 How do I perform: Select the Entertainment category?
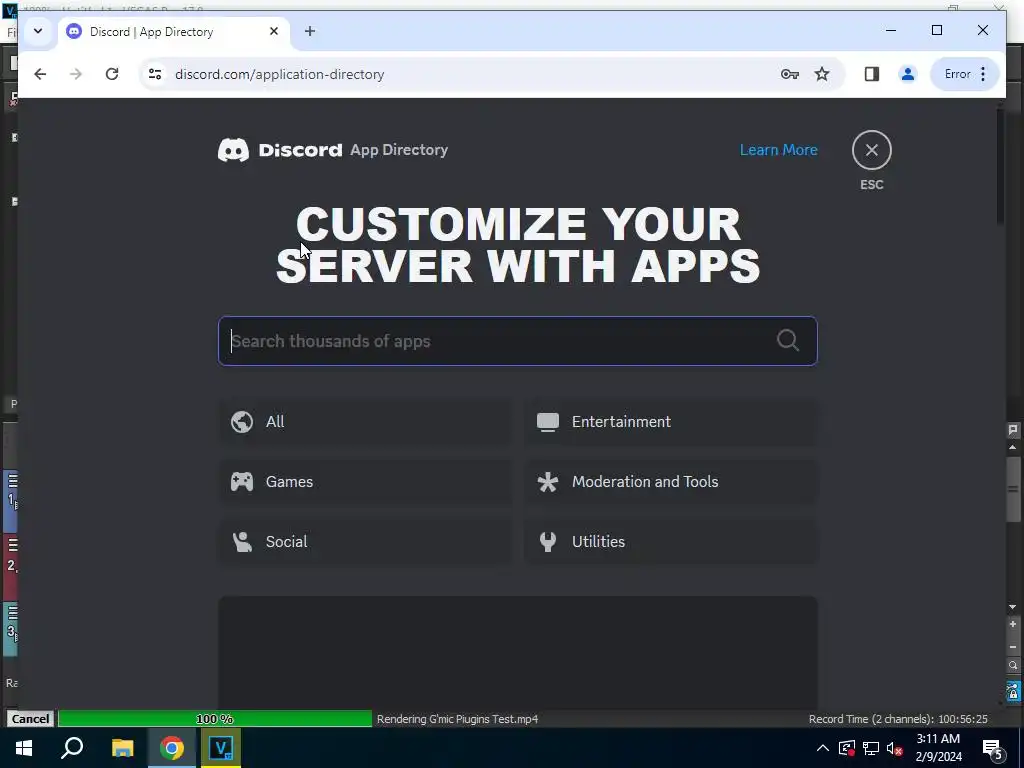[671, 422]
